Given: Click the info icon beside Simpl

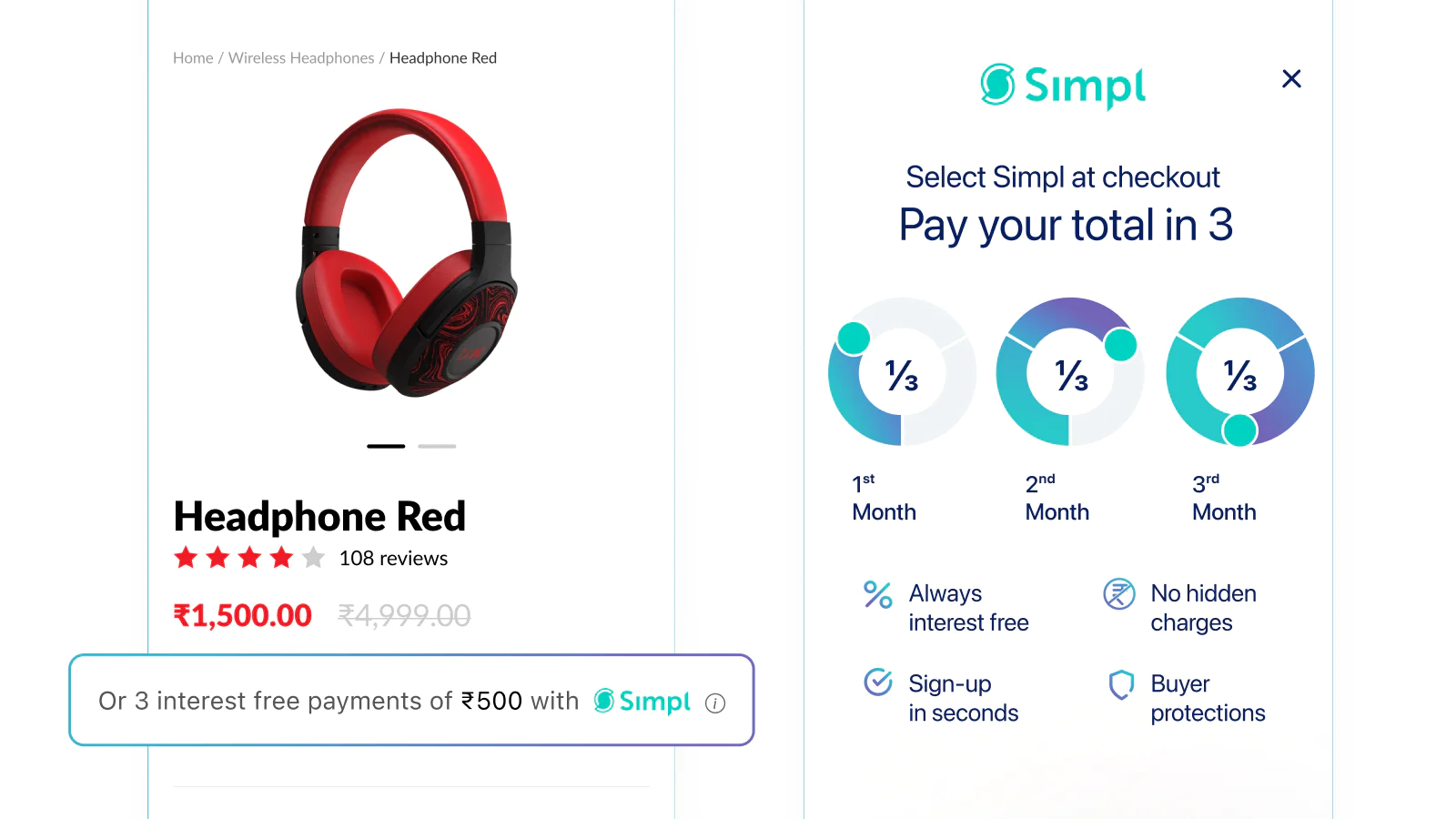Looking at the screenshot, I should pos(715,703).
